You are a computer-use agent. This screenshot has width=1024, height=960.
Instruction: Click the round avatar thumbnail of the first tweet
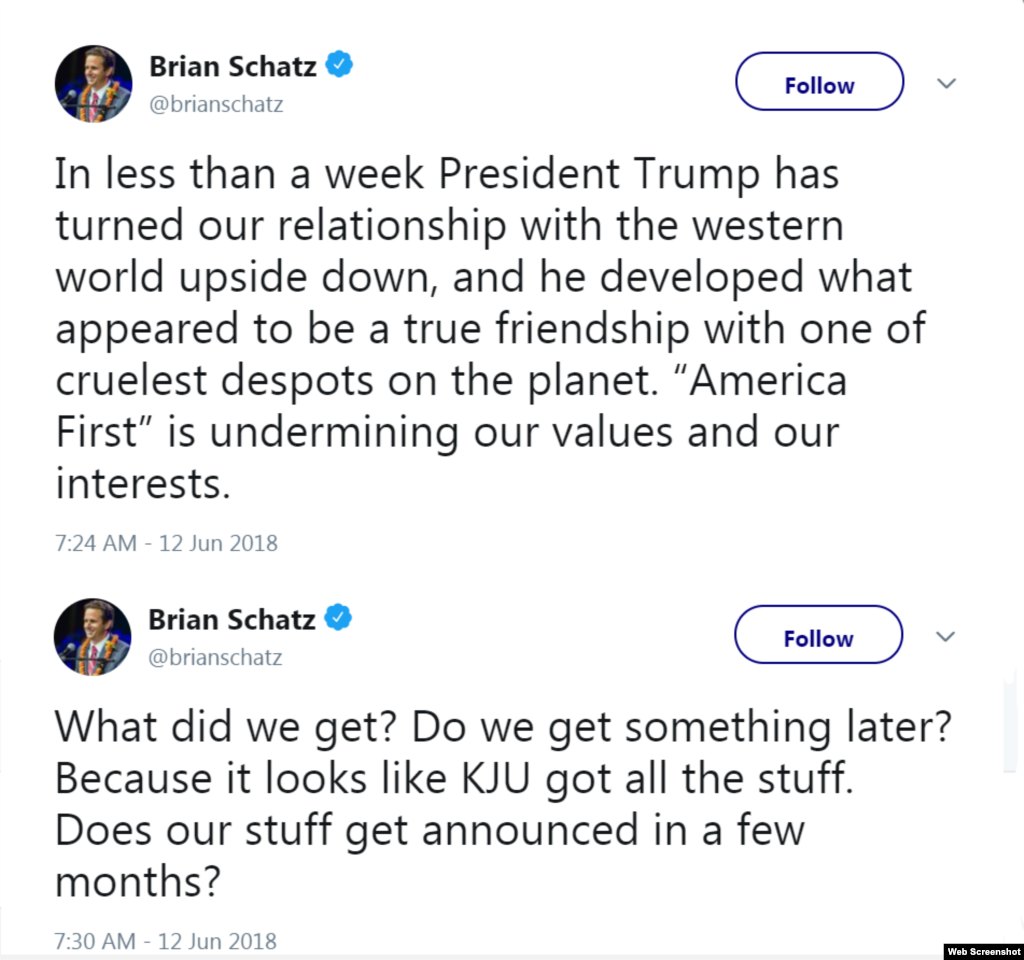tap(93, 83)
